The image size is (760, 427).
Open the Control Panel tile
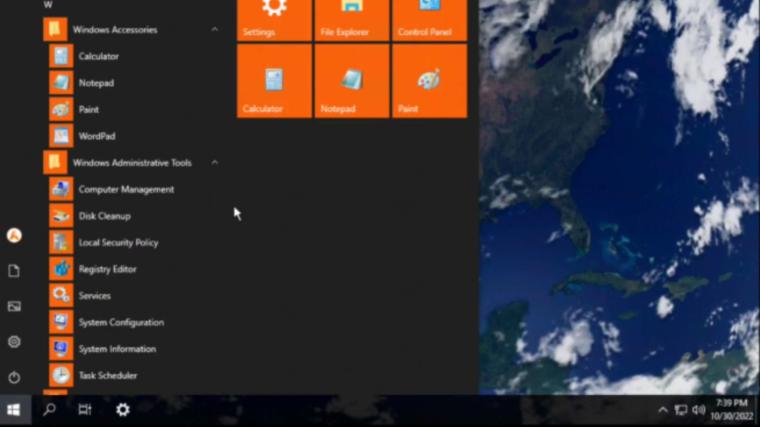pyautogui.click(x=429, y=20)
